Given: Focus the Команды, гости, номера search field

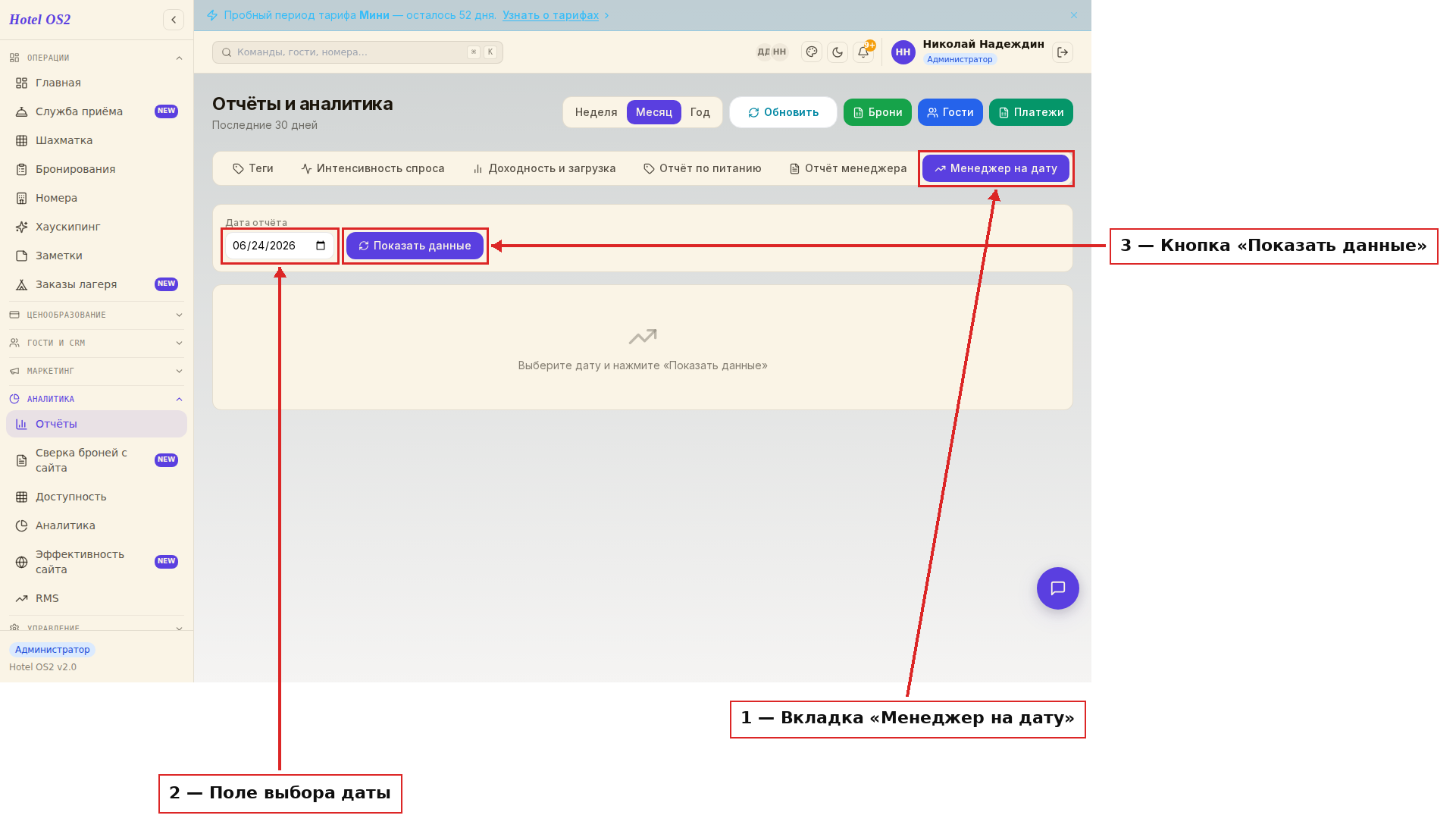Looking at the screenshot, I should pyautogui.click(x=357, y=52).
